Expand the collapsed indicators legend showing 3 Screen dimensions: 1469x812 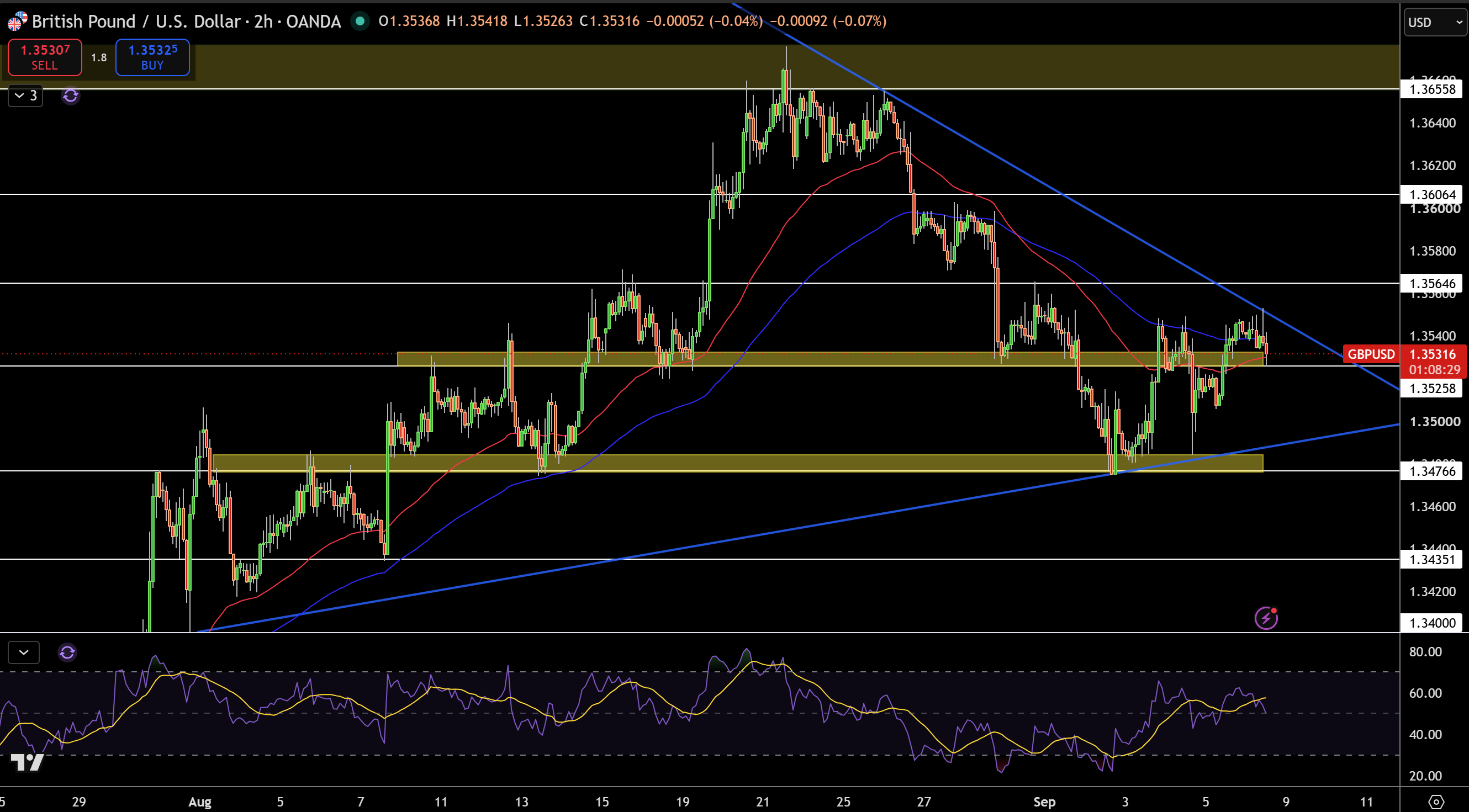(25, 95)
